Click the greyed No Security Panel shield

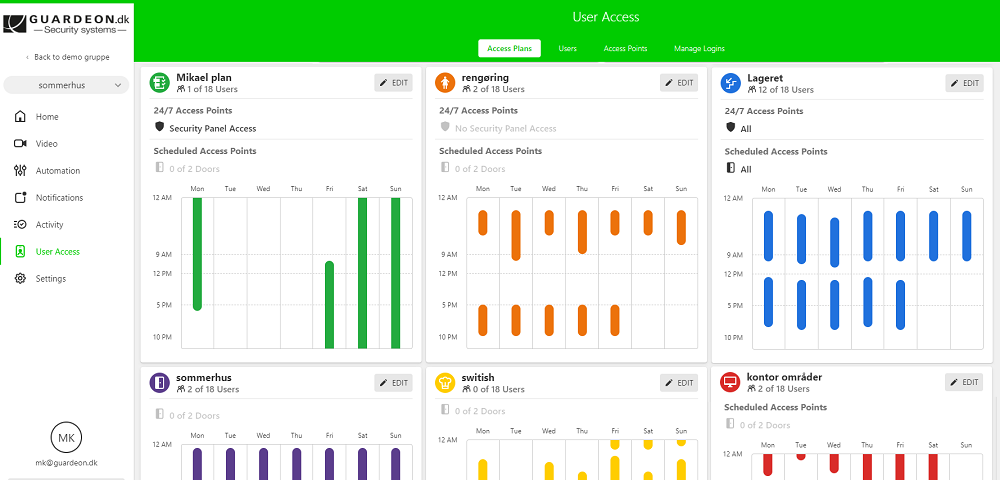(445, 127)
